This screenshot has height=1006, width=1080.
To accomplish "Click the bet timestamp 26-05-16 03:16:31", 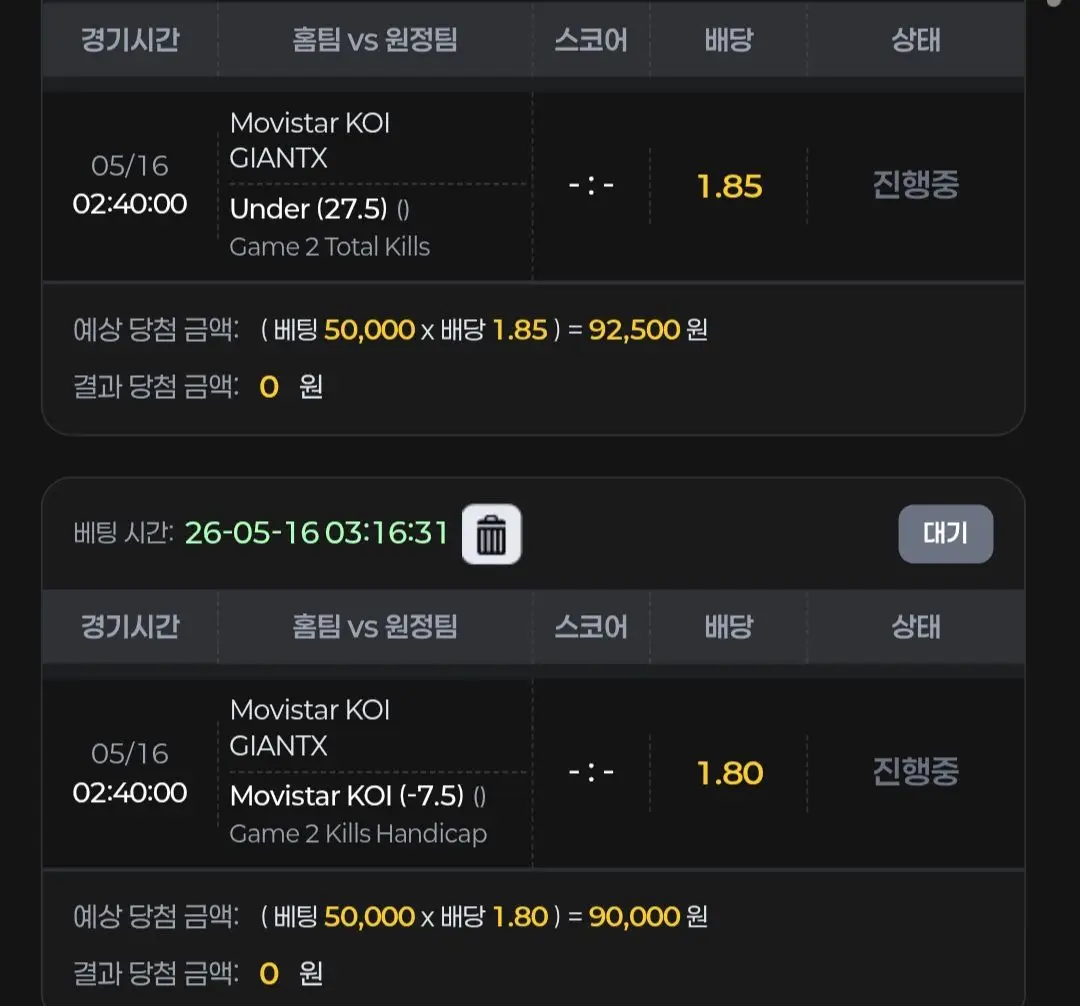I will [x=316, y=533].
